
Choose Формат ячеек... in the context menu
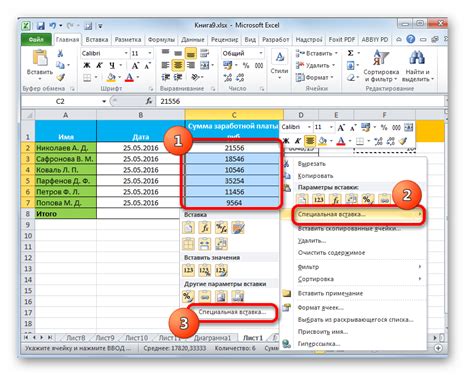[320, 307]
